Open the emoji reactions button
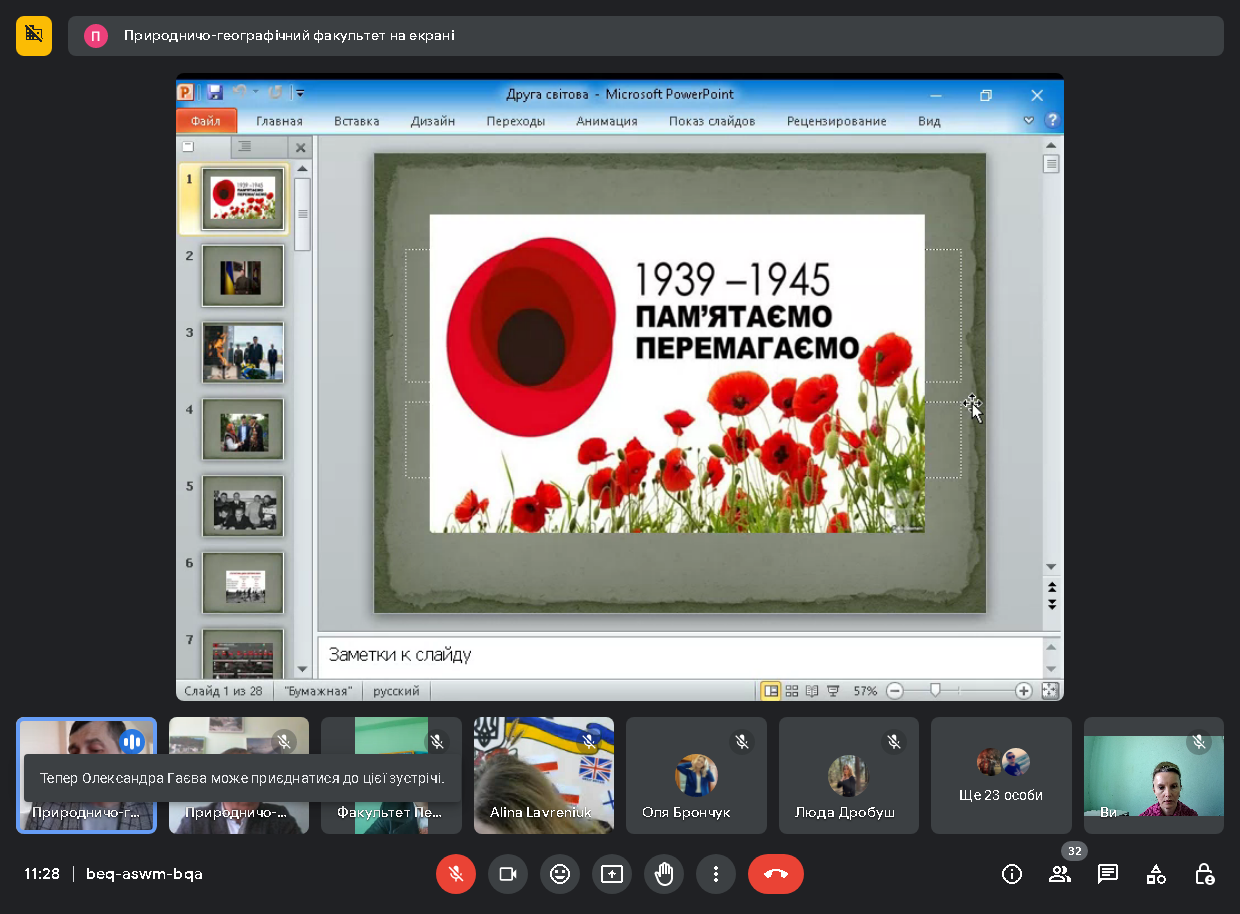1240x914 pixels. pyautogui.click(x=560, y=874)
